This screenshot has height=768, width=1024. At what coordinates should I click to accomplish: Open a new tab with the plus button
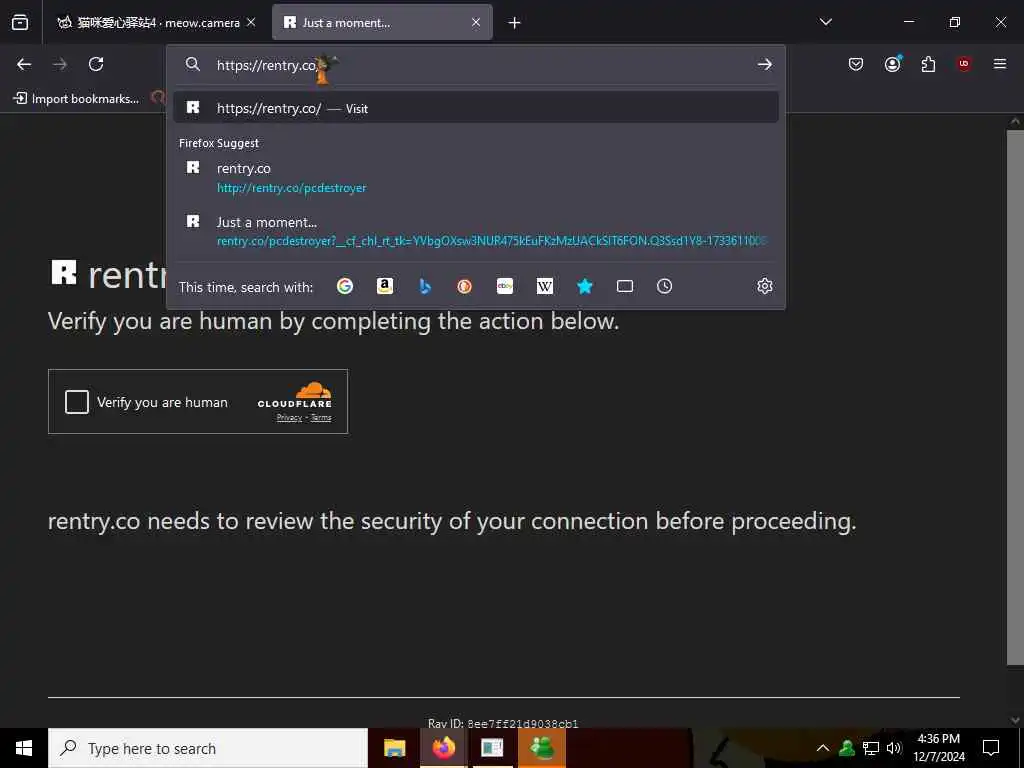515,23
